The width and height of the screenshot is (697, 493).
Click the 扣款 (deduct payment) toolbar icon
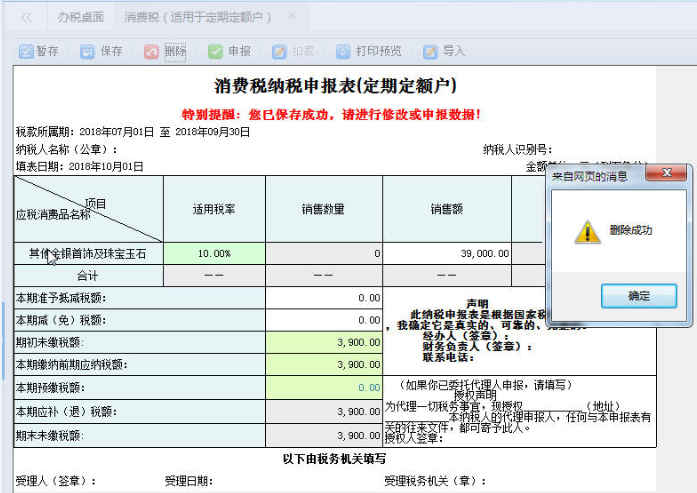[x=280, y=51]
